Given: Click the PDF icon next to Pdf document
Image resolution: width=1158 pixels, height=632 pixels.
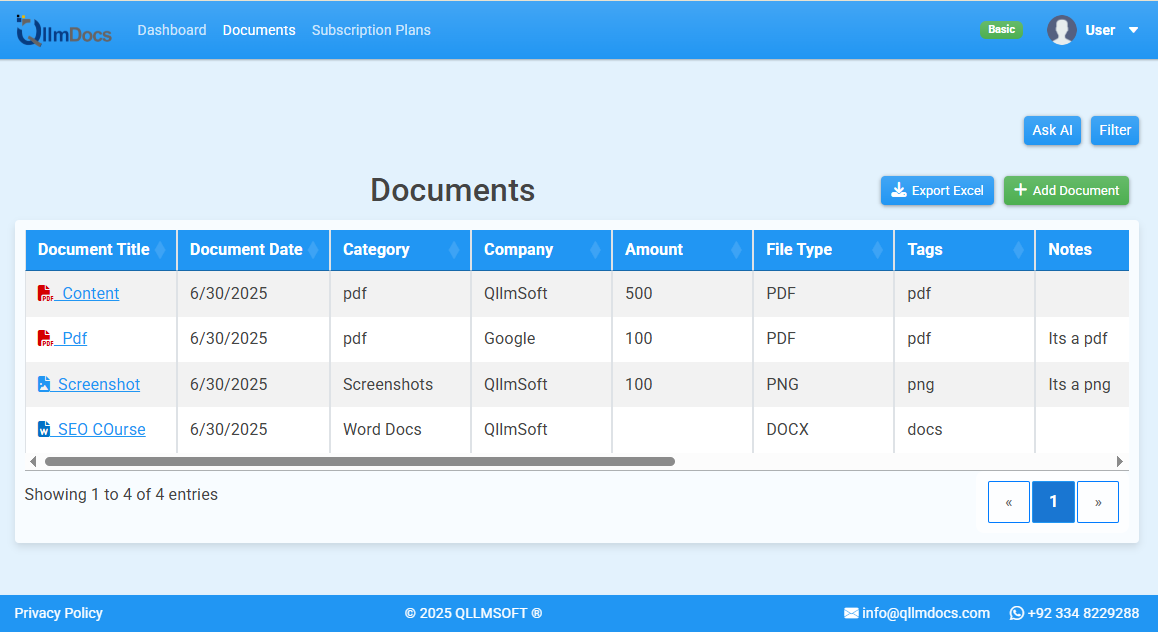Looking at the screenshot, I should click(x=44, y=338).
